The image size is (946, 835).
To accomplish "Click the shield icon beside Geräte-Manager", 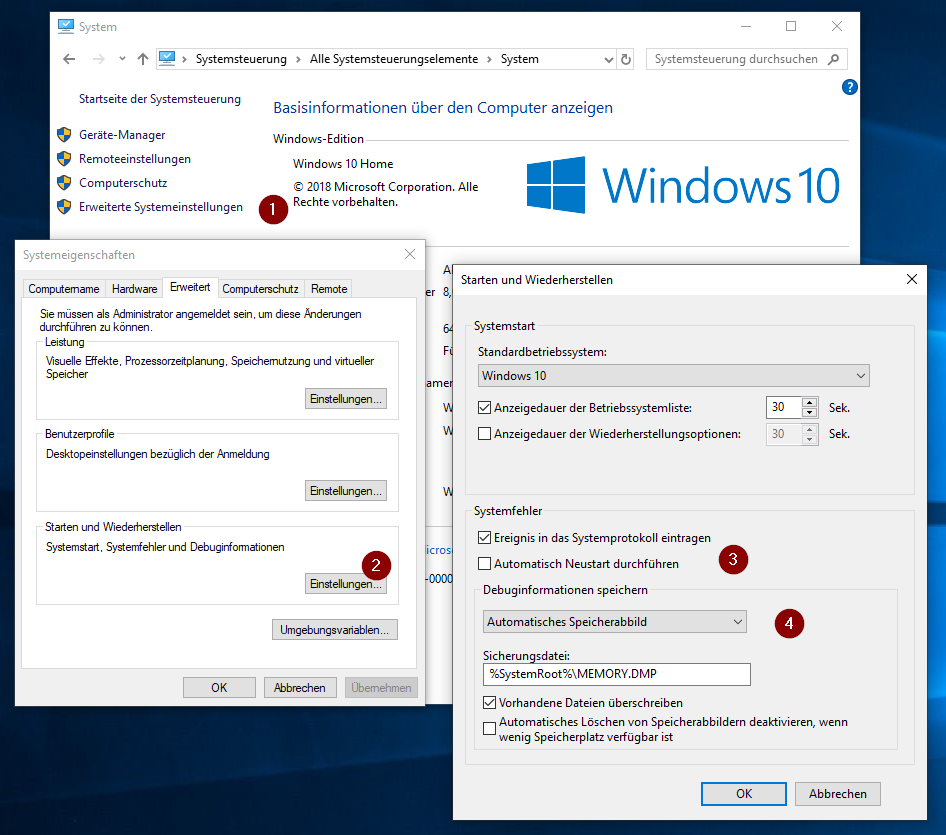I will coord(64,135).
